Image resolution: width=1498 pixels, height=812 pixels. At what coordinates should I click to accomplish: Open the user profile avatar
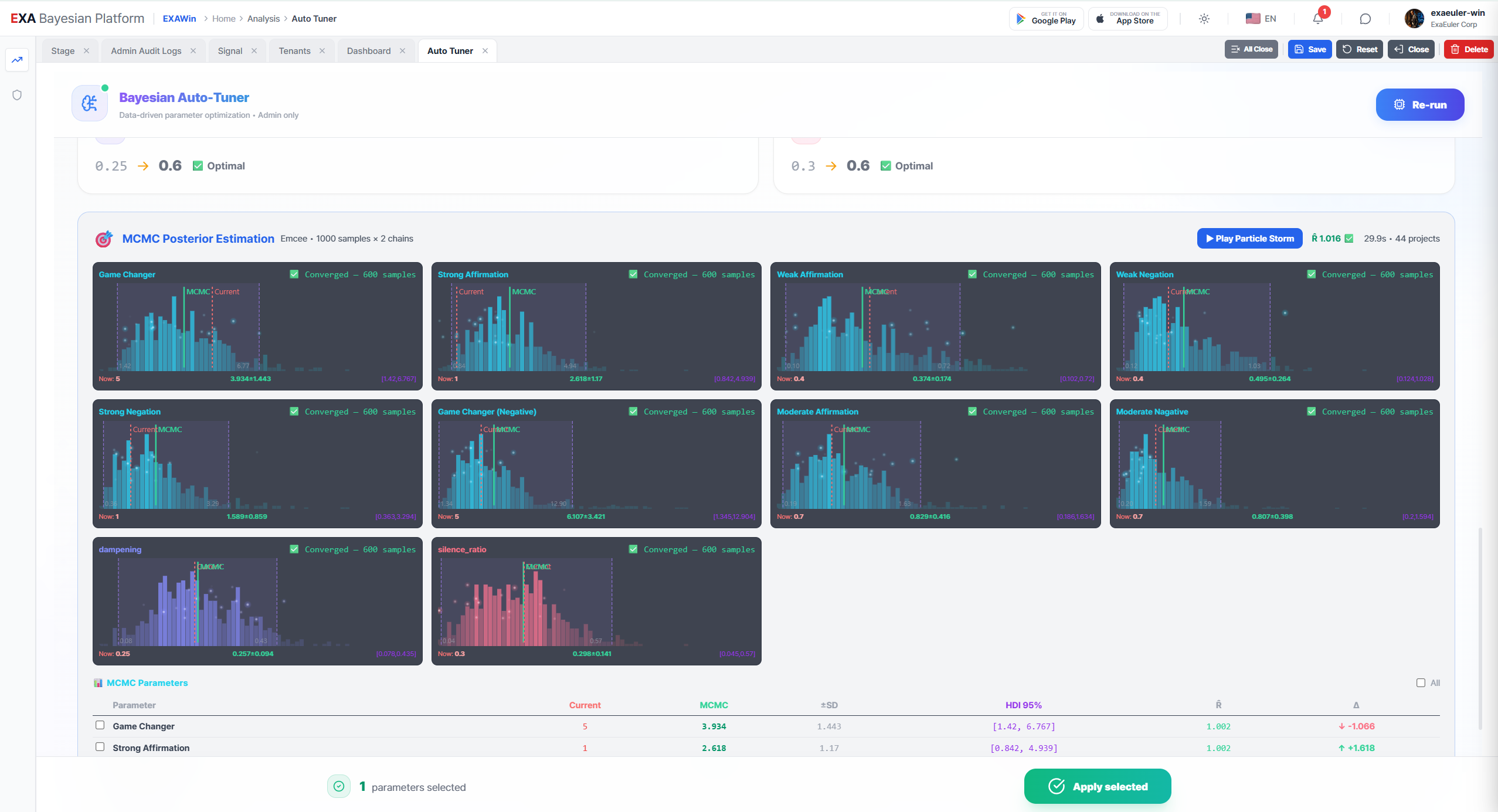point(1414,19)
